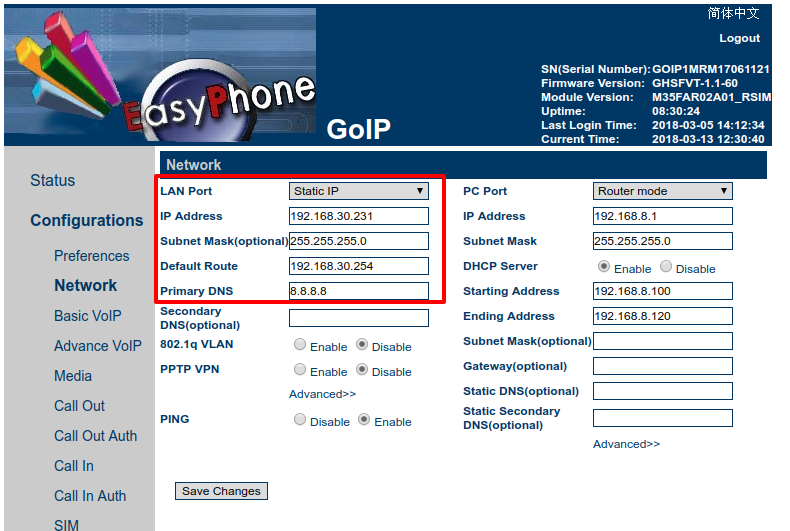
Task: Log out using the Logout link
Action: [739, 38]
